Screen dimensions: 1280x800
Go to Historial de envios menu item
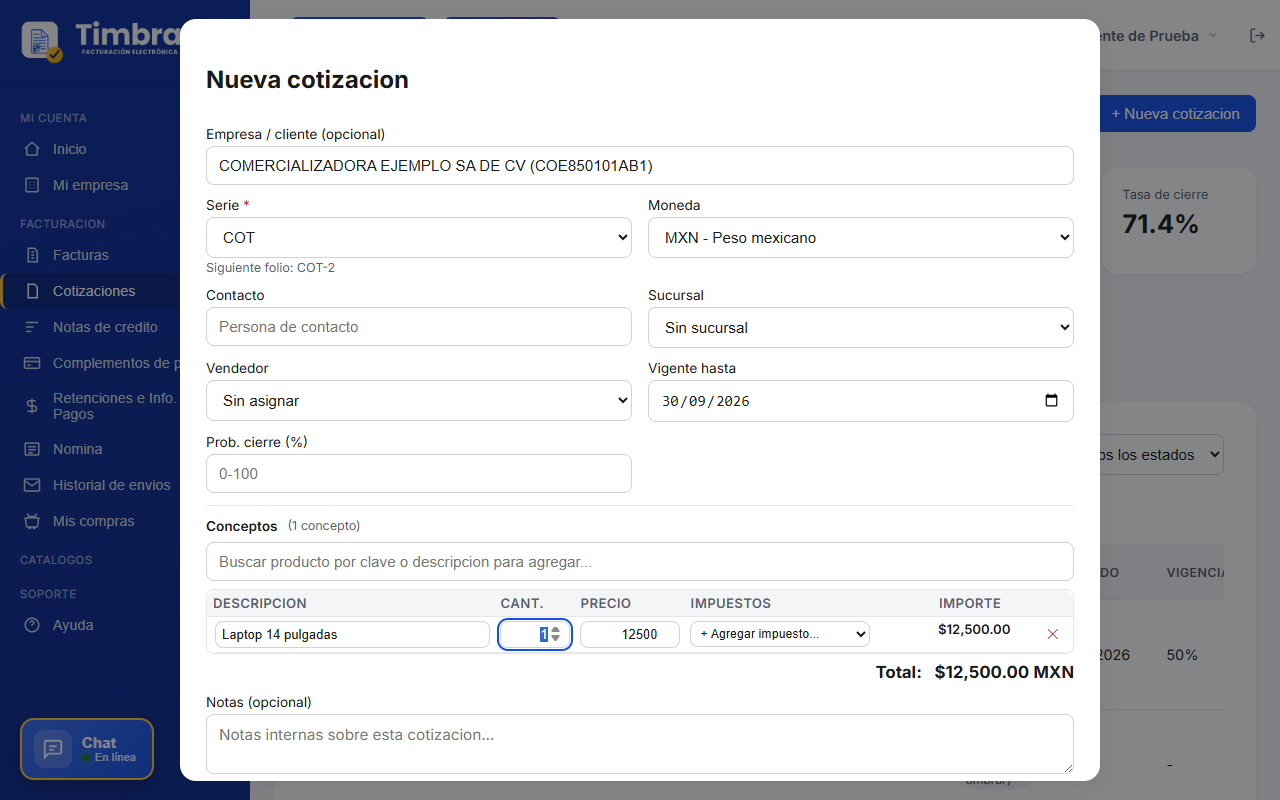[112, 485]
